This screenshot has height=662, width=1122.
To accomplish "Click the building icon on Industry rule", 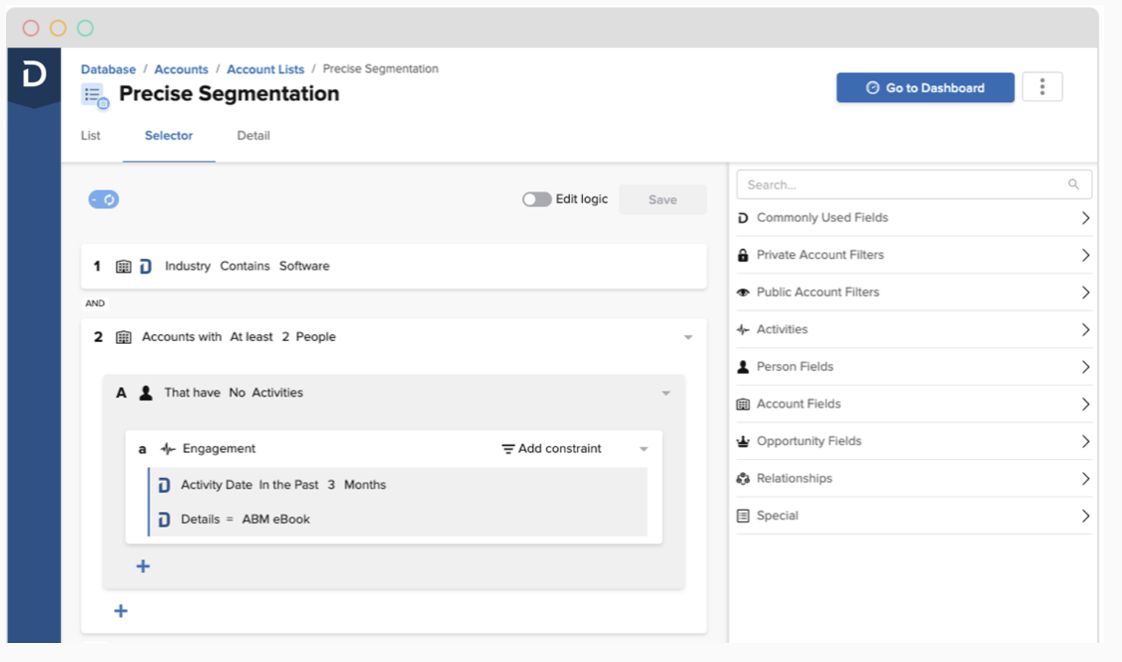I will (124, 267).
